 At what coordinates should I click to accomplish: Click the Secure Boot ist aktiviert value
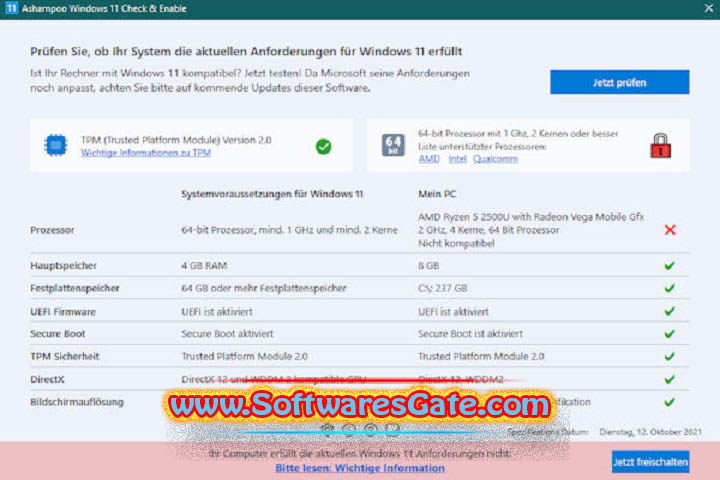pyautogui.click(x=470, y=334)
